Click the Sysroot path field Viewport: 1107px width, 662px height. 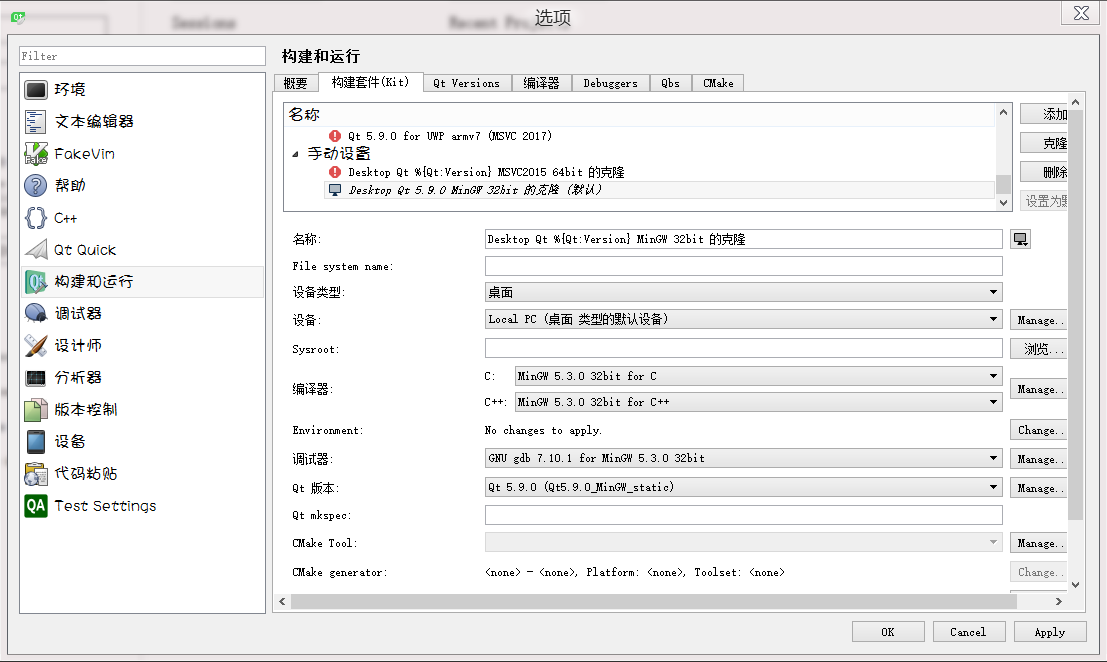click(743, 349)
